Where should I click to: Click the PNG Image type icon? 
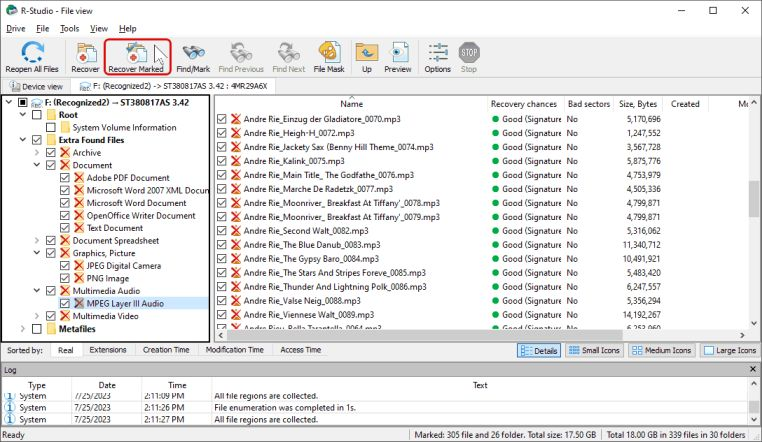(x=79, y=278)
